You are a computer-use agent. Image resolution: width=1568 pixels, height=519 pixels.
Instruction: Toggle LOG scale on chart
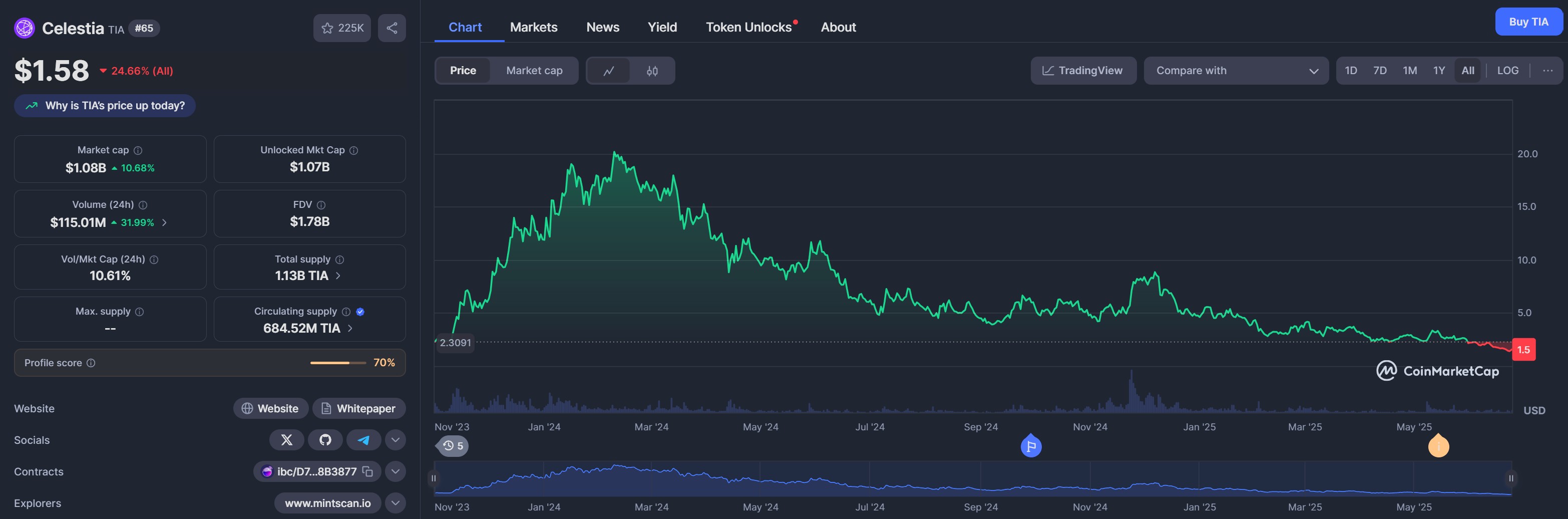1507,71
